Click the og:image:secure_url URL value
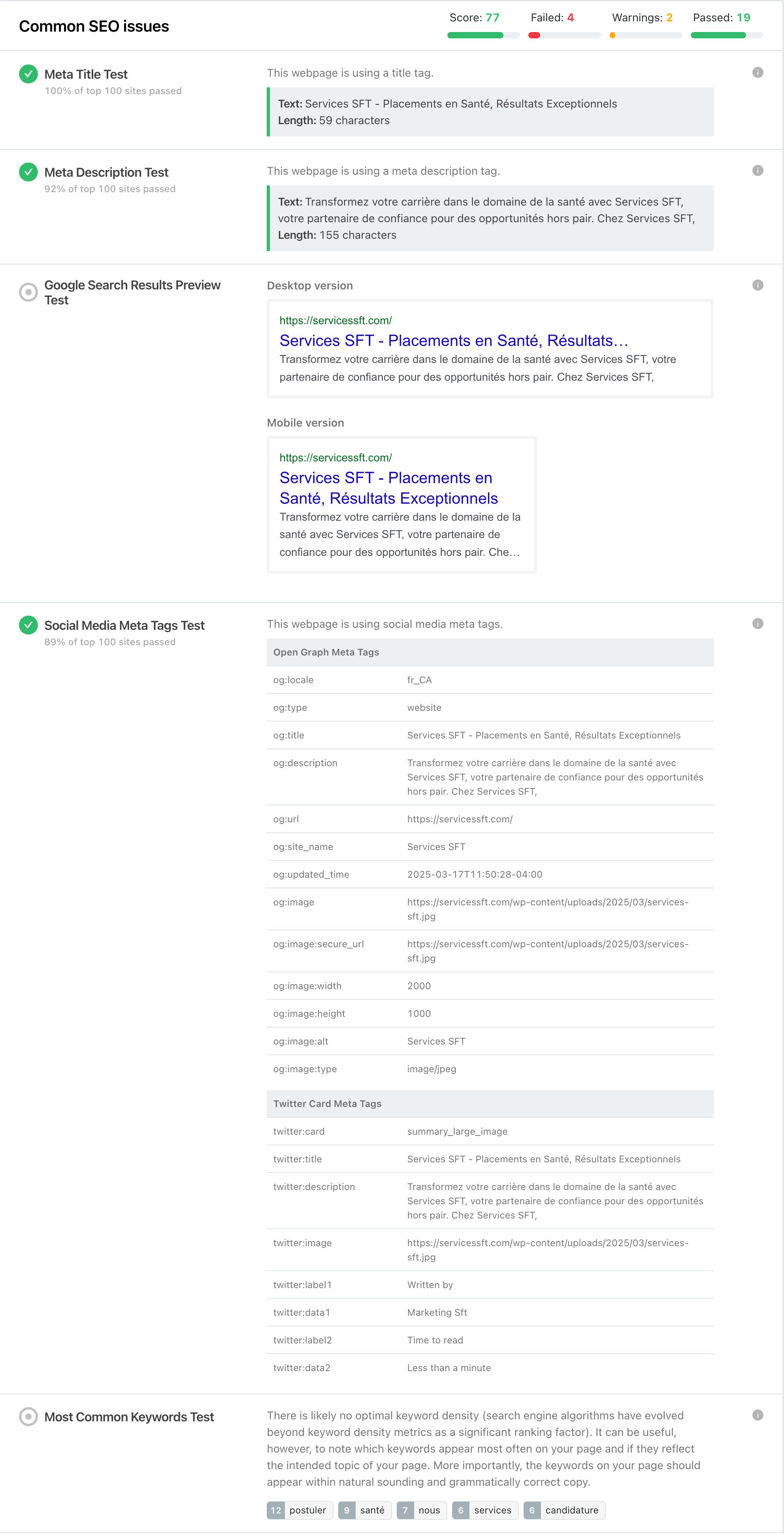Viewport: 784px width, 1534px height. tap(548, 951)
